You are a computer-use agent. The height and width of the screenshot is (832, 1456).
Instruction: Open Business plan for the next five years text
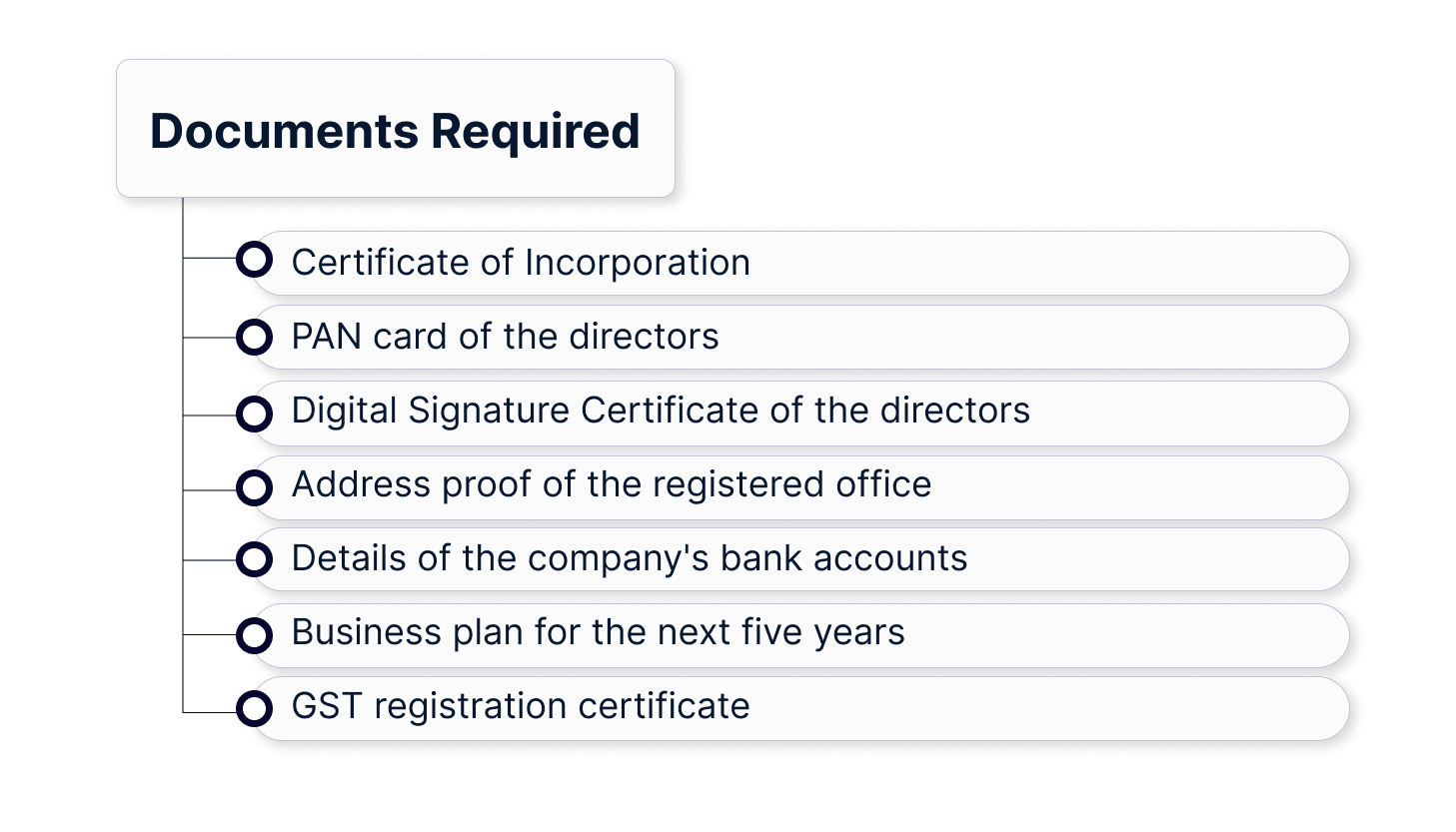598,632
